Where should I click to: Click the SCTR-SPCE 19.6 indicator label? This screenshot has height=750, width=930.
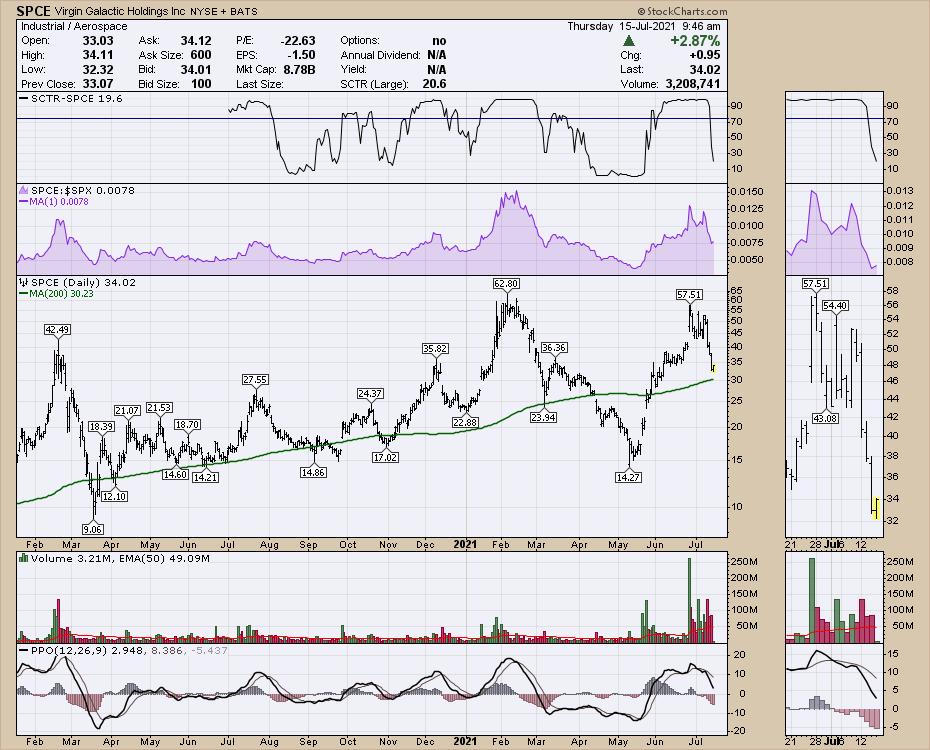pyautogui.click(x=62, y=99)
